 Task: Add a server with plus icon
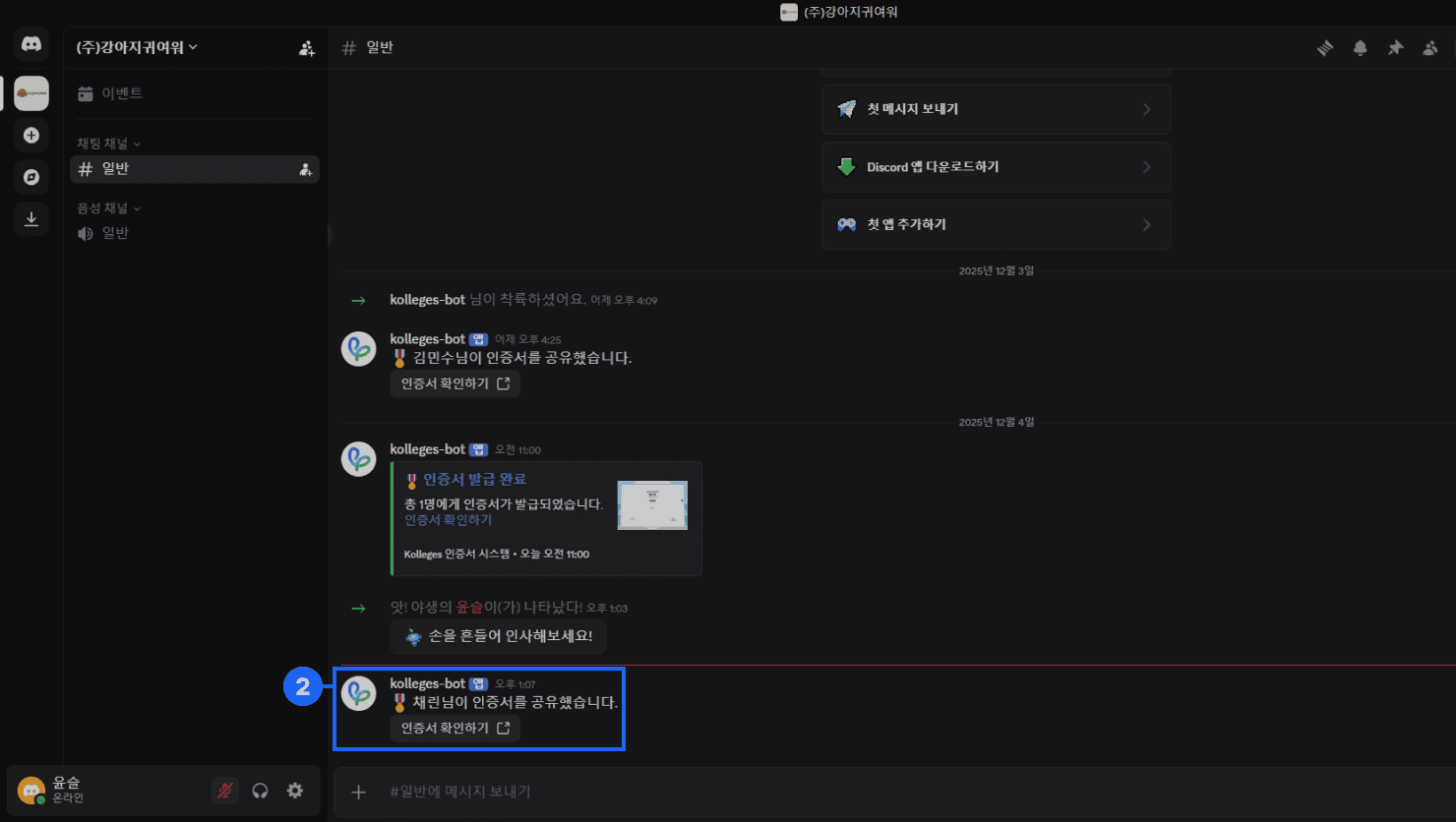point(31,136)
